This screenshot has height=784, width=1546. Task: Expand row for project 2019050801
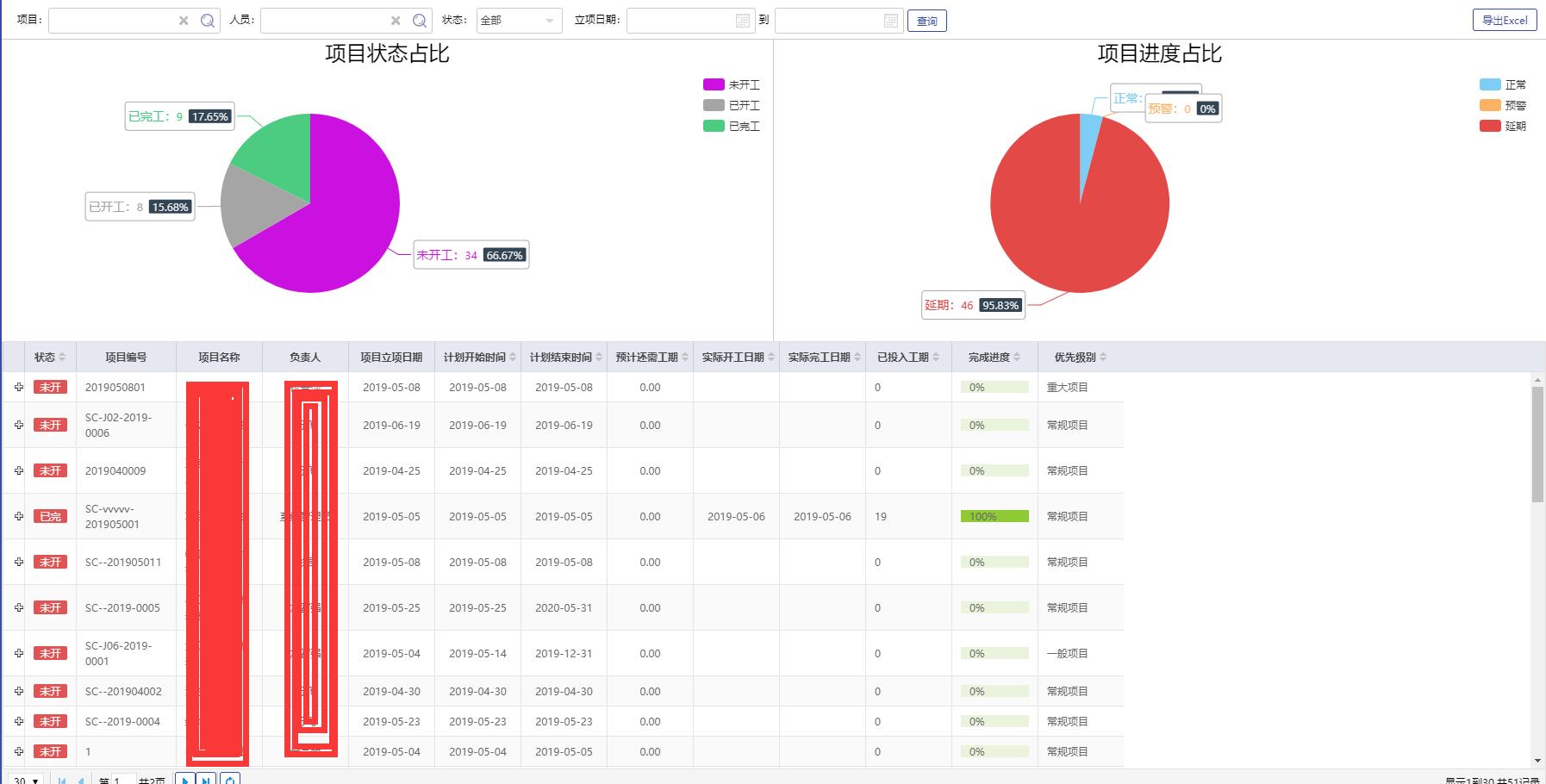coord(19,387)
